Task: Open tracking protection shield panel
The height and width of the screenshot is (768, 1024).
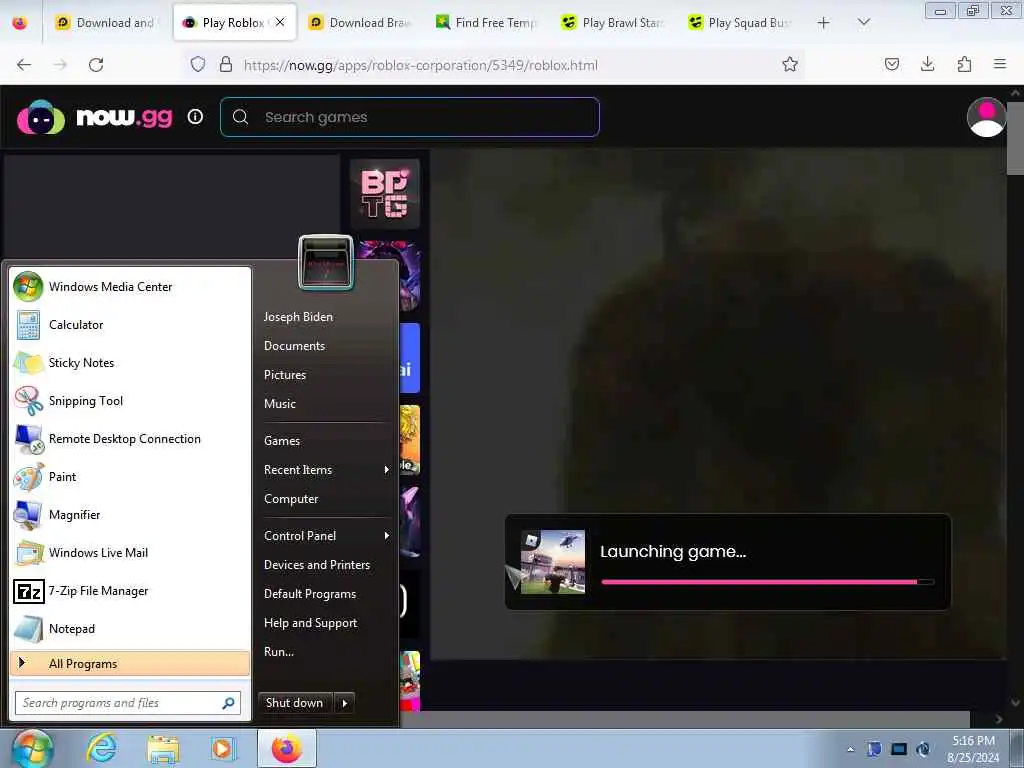Action: (x=198, y=64)
